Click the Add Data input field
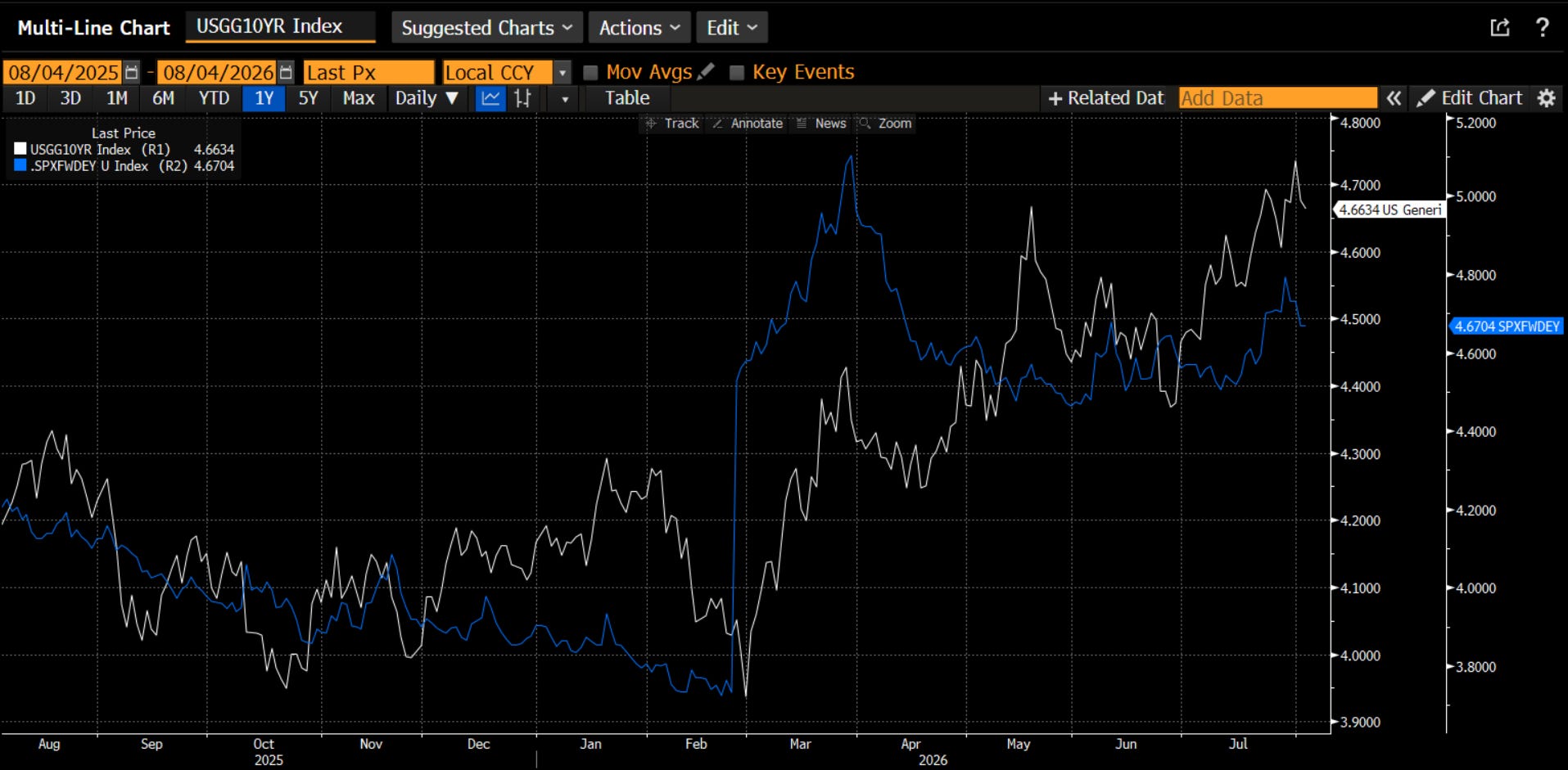 [1278, 98]
